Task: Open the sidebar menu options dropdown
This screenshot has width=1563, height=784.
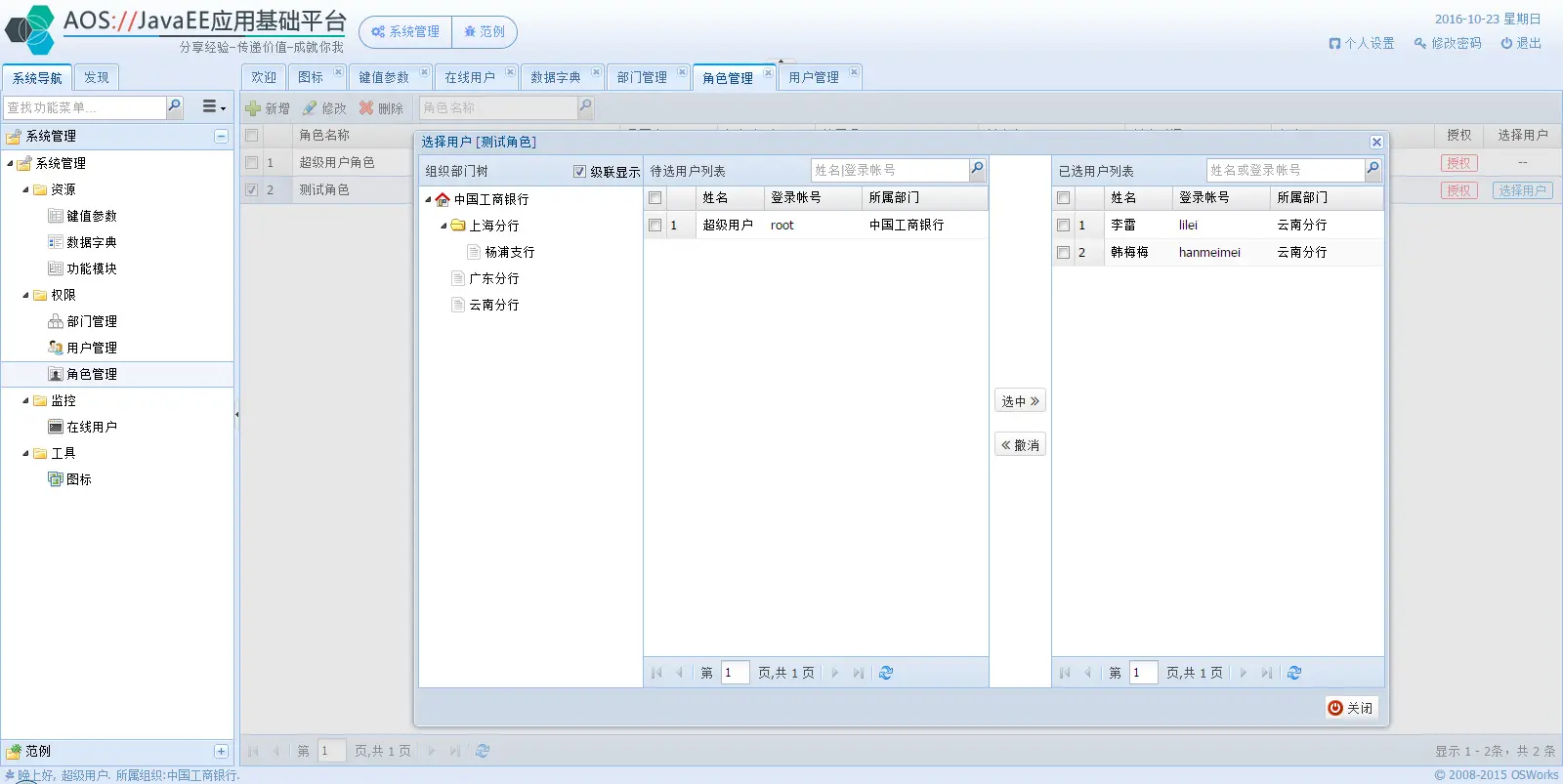Action: click(x=214, y=106)
